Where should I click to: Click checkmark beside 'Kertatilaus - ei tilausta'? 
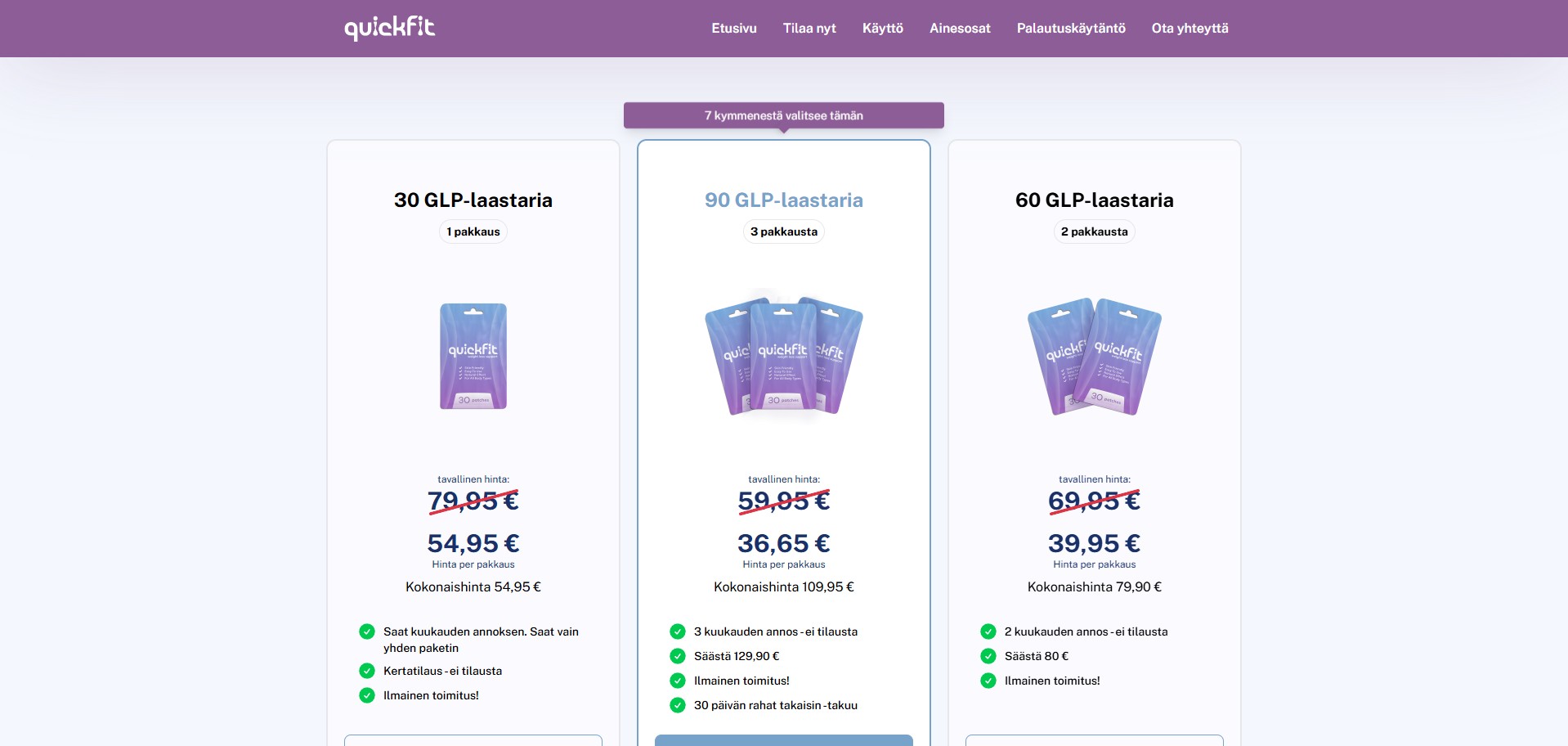[x=367, y=671]
